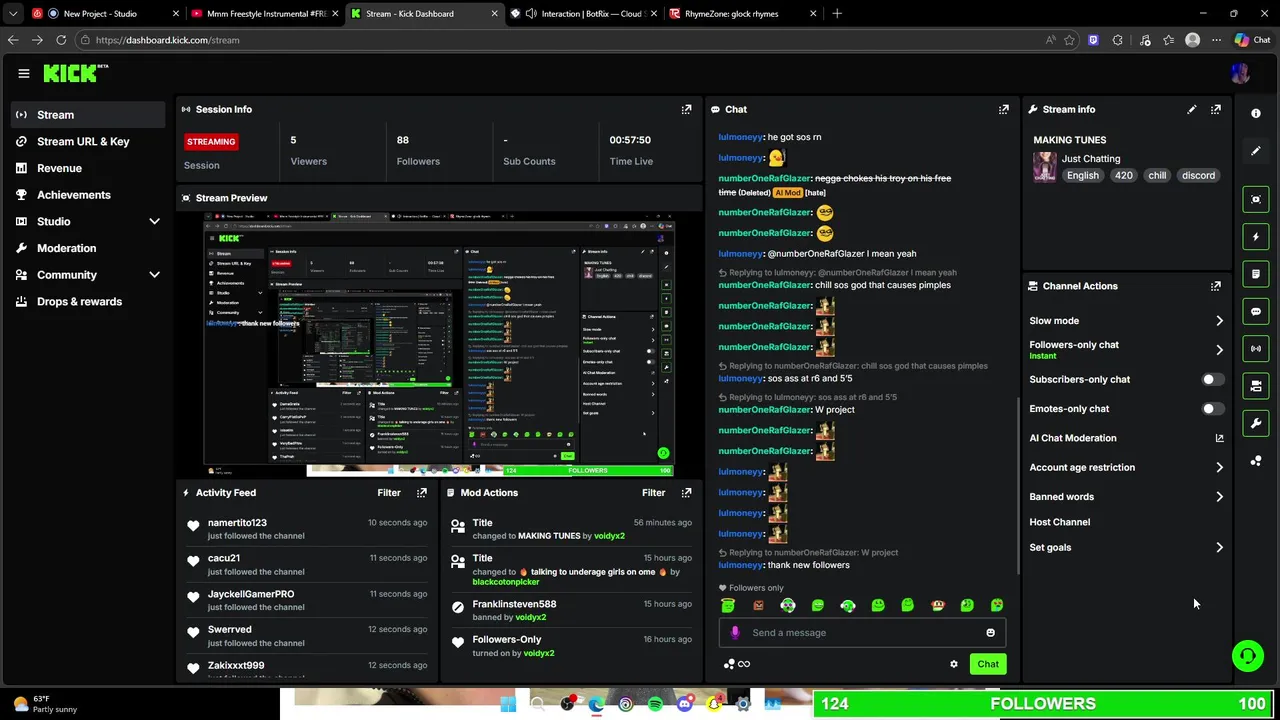Click the camera moderator icon in right rail
Screen dimensions: 1280x720
1256,386
